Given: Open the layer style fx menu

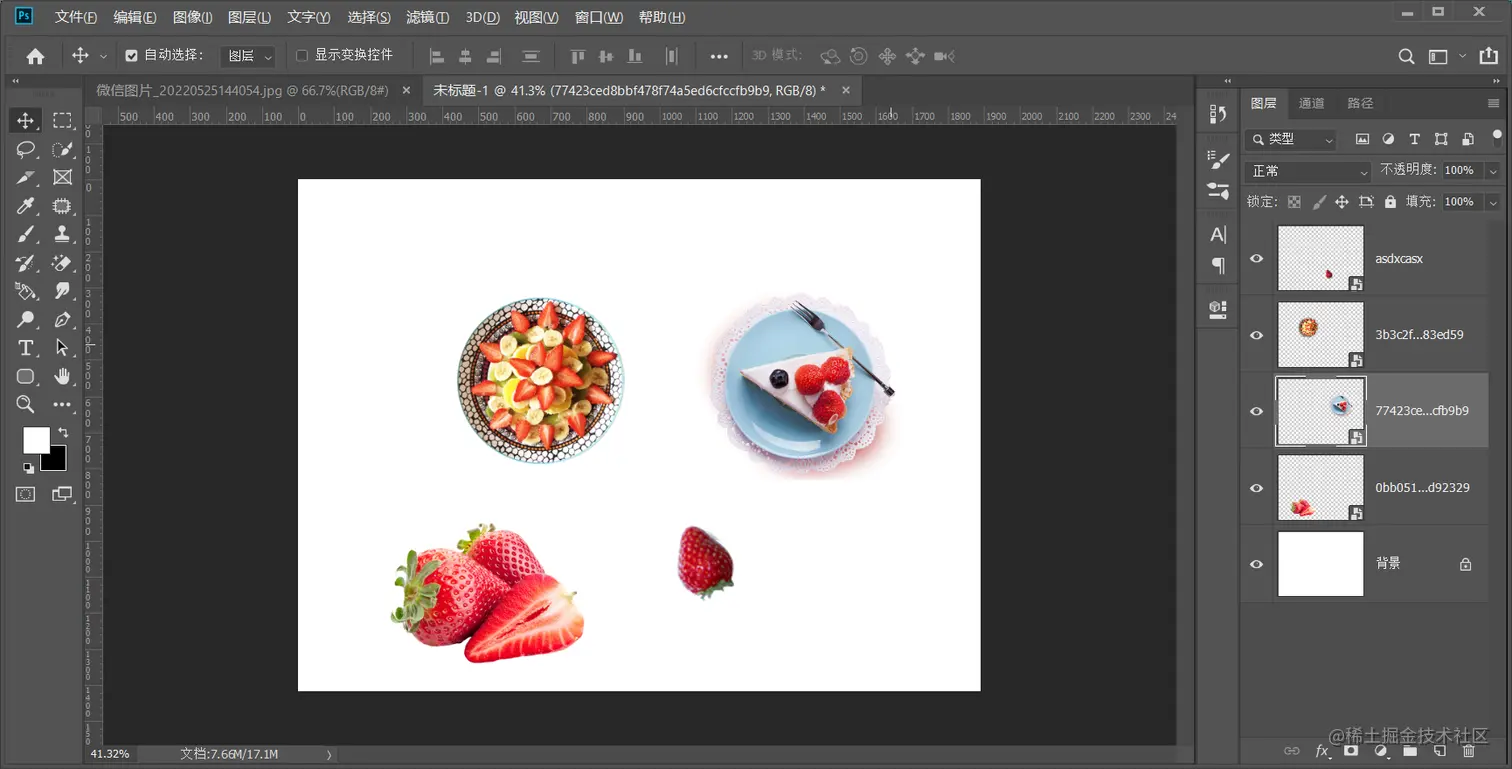Looking at the screenshot, I should pyautogui.click(x=1323, y=751).
